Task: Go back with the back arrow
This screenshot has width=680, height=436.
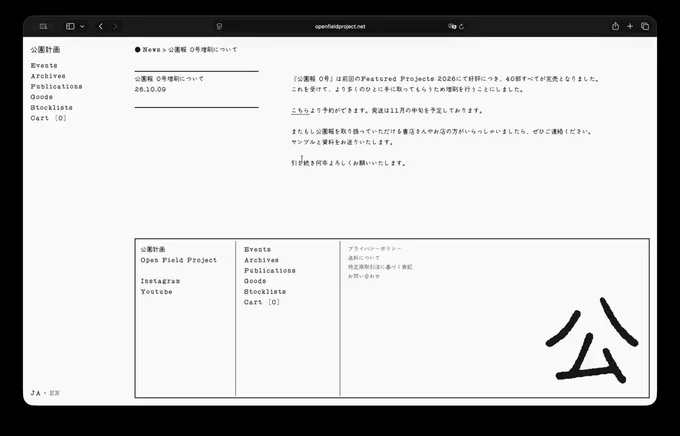Action: (x=101, y=26)
